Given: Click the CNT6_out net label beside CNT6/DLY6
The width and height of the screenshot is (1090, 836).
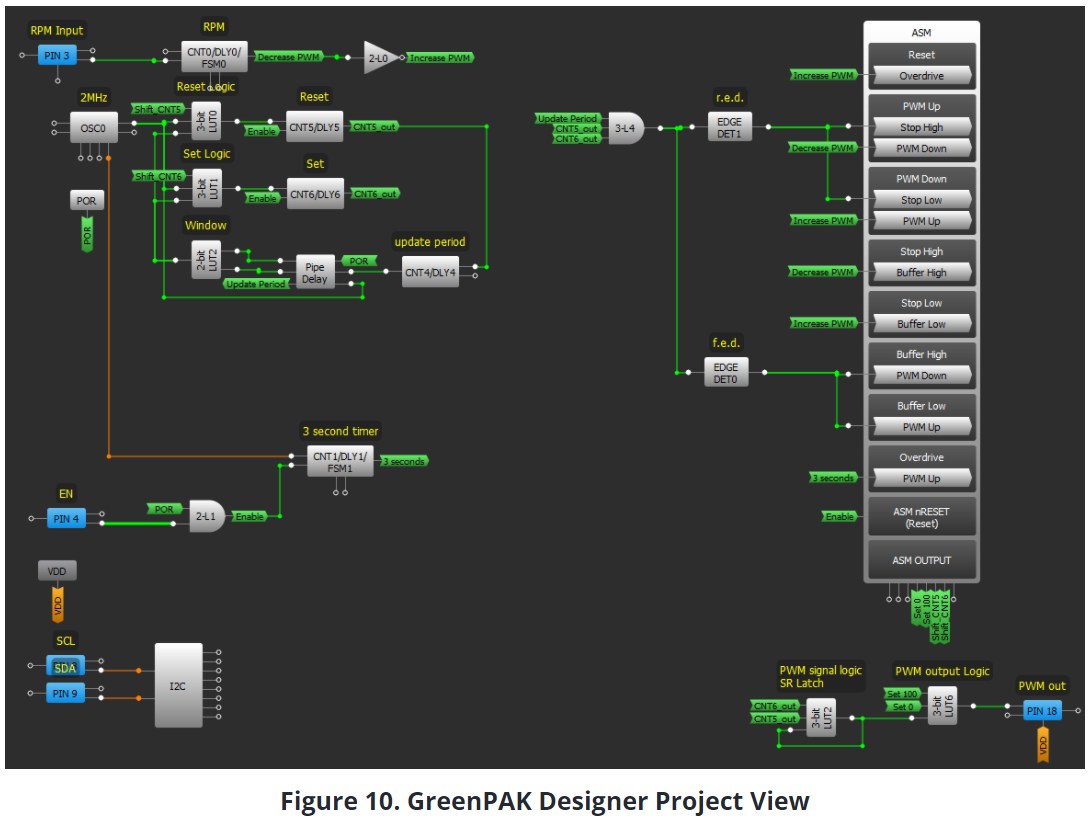Looking at the screenshot, I should 375,194.
